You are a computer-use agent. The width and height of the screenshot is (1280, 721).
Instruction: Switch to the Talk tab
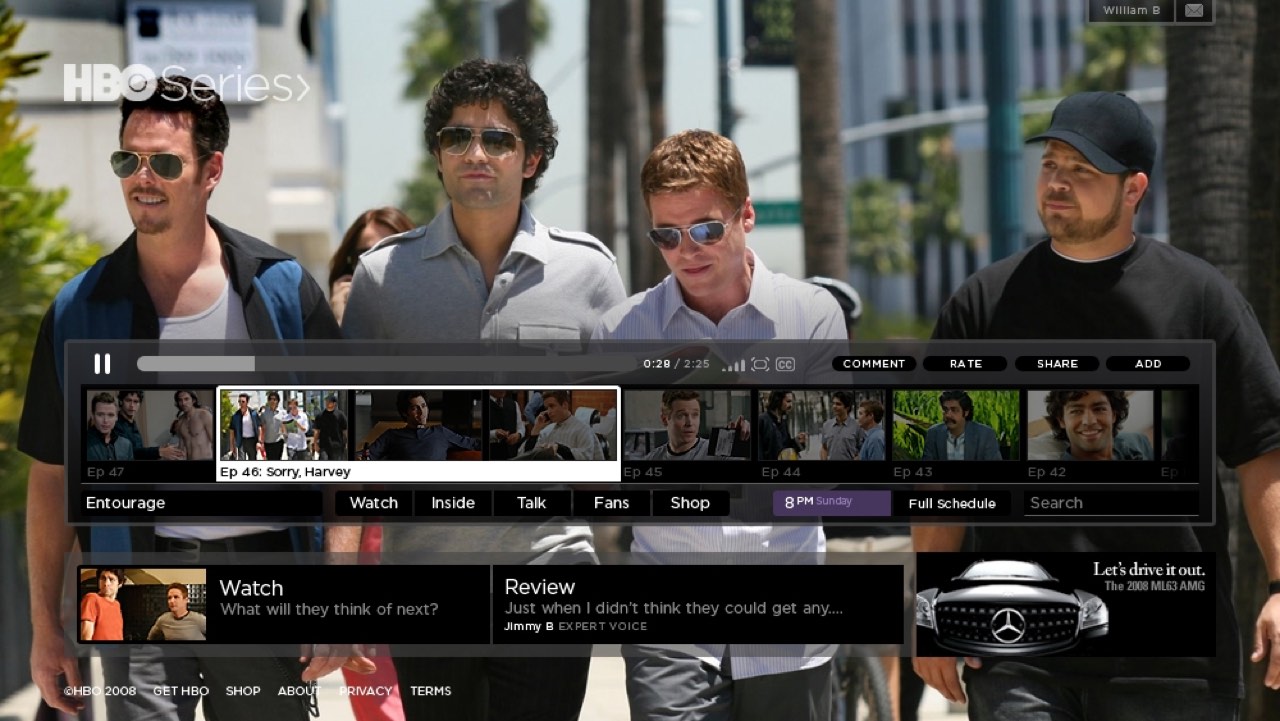tap(532, 503)
